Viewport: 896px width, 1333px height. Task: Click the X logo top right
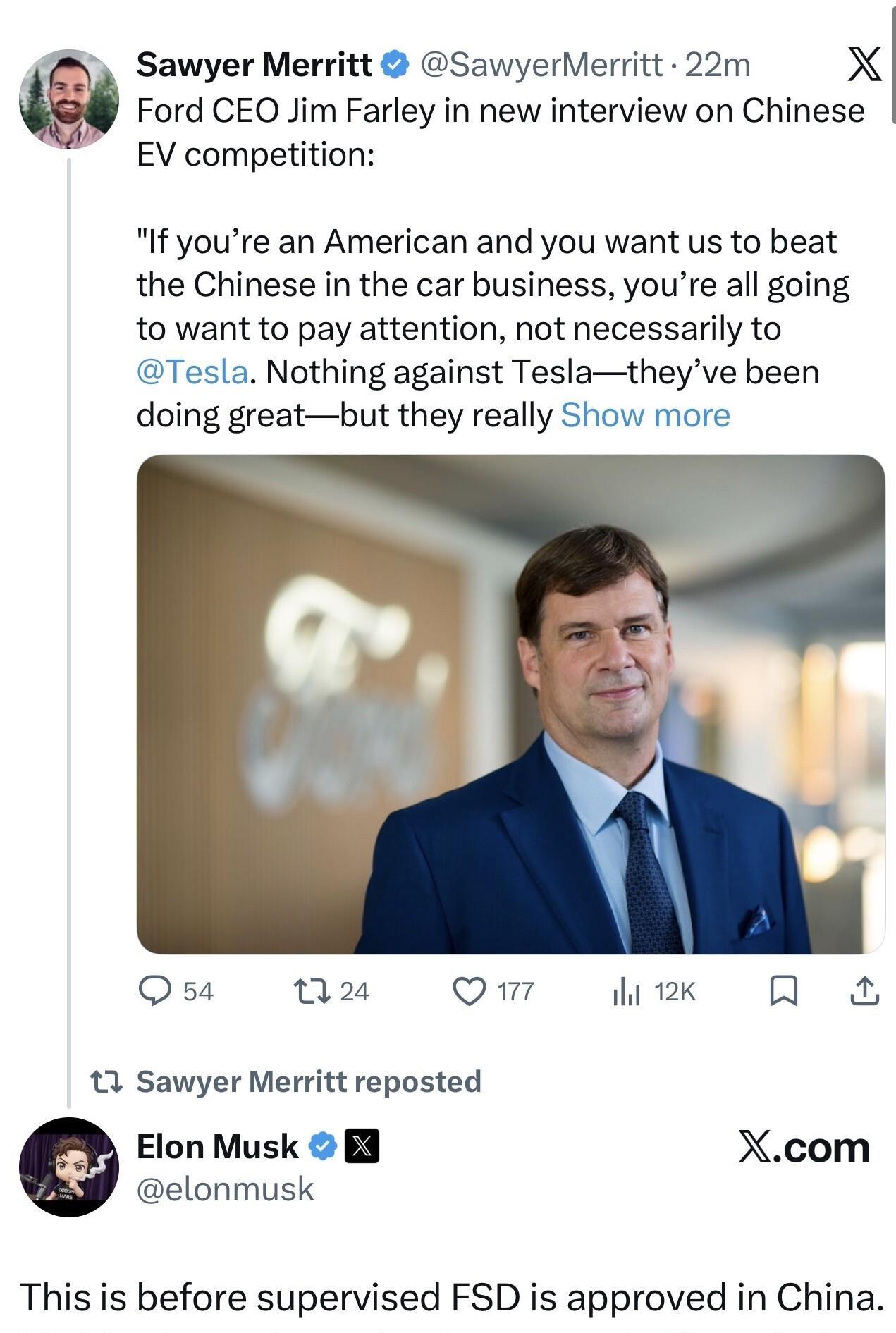point(864,65)
